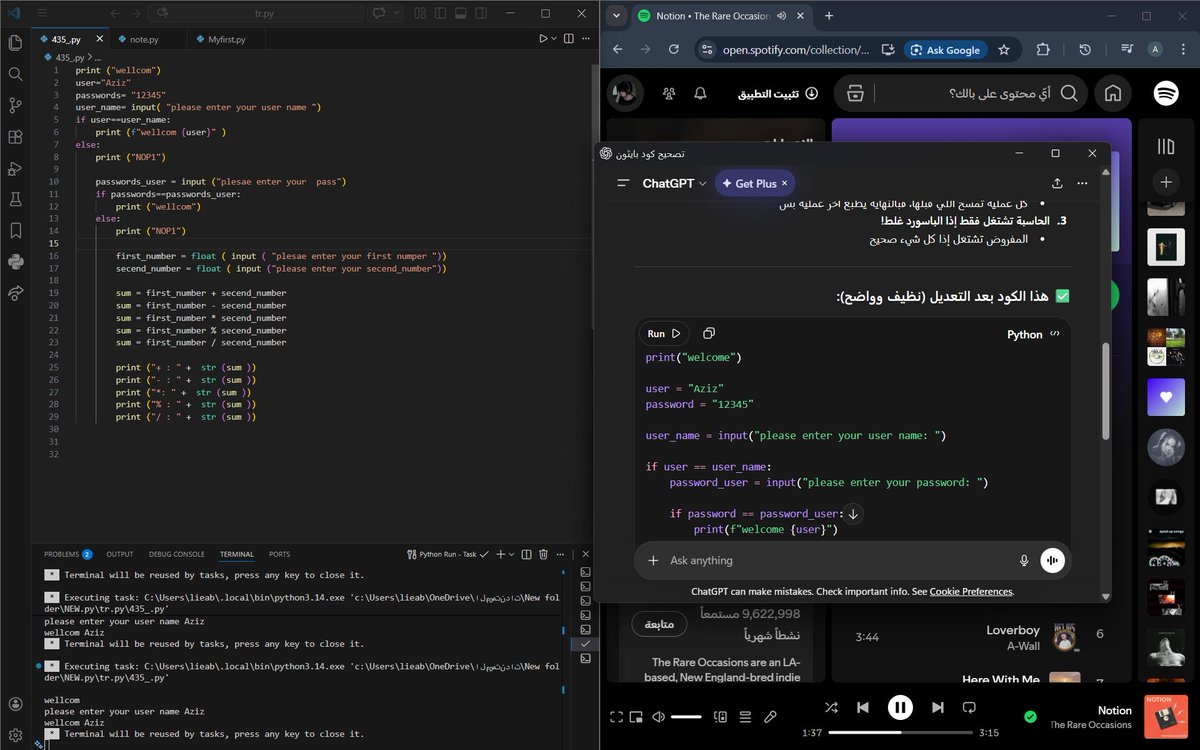Click the ChatGPT conversation scrollbar
This screenshot has height=750, width=1200.
coord(1105,391)
